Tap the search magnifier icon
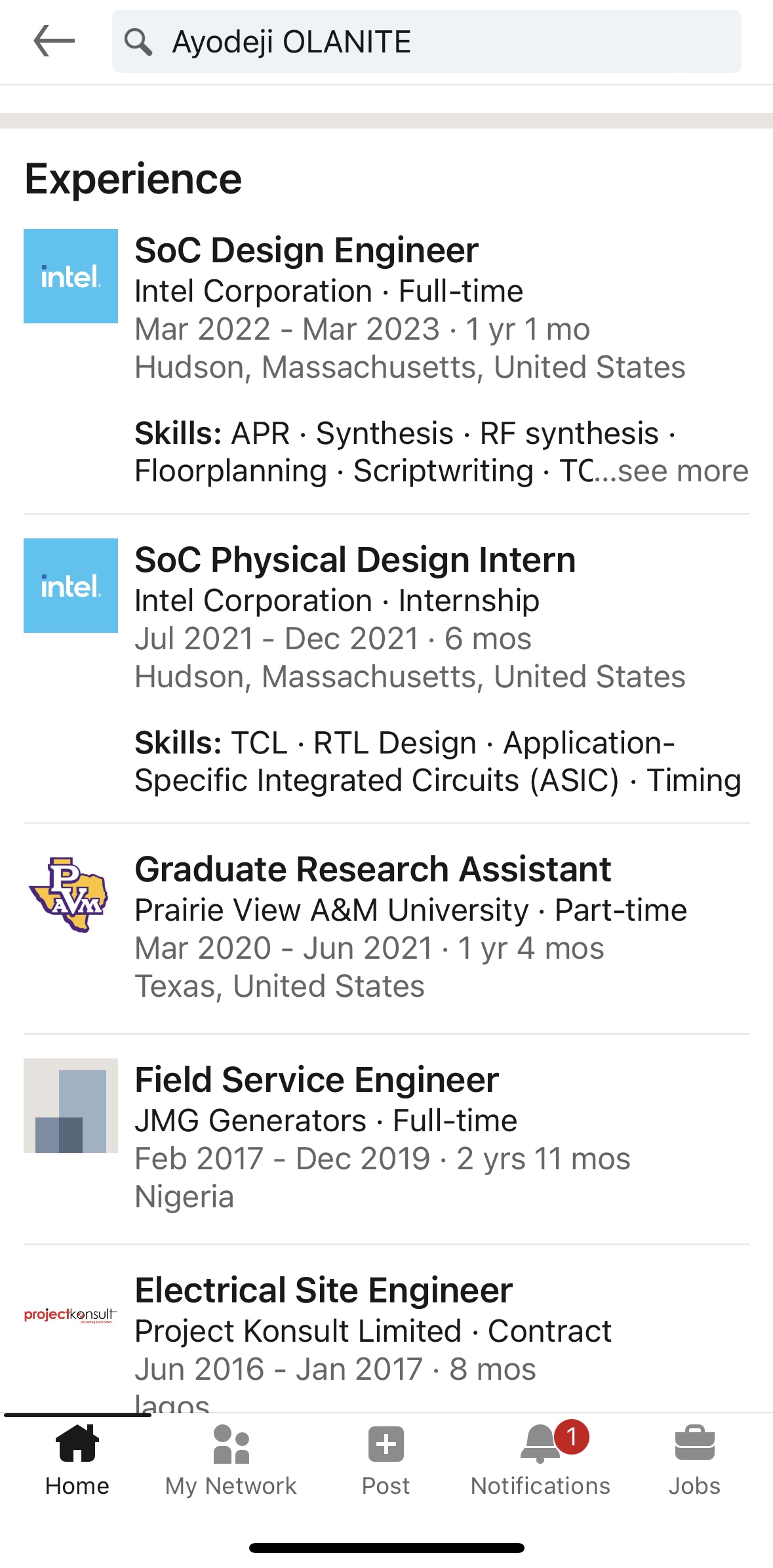This screenshot has width=773, height=1568. (x=138, y=42)
